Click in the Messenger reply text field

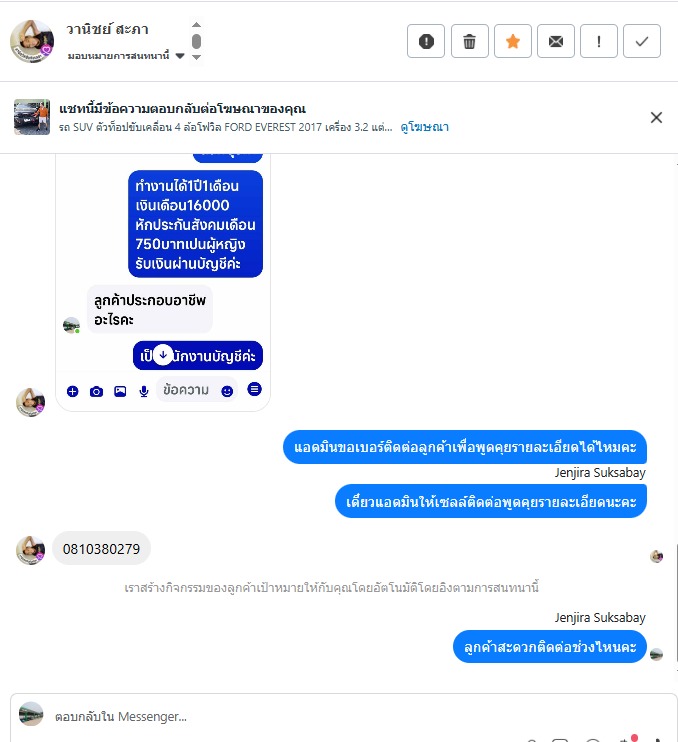click(350, 716)
